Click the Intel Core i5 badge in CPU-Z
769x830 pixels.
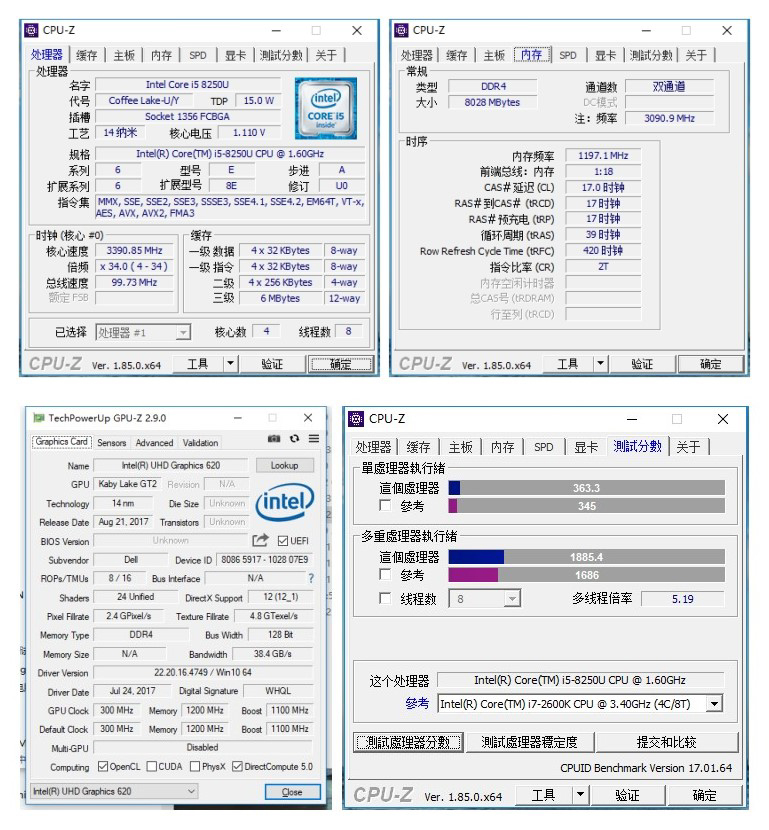coord(325,109)
